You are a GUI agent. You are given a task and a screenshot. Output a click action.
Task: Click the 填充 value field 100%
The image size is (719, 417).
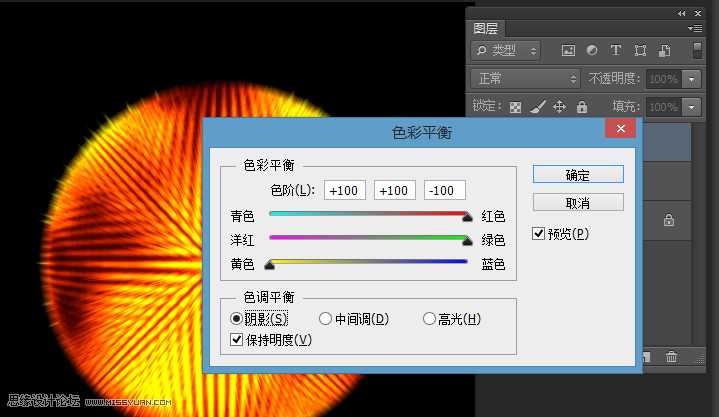(x=663, y=107)
